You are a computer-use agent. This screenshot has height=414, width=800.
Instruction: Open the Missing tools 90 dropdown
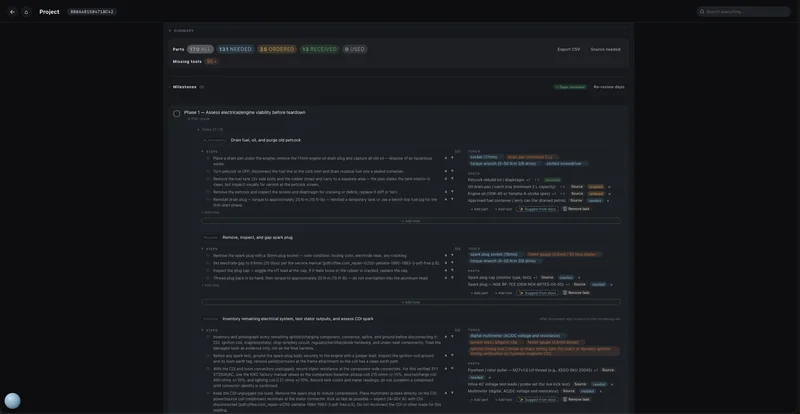tap(212, 61)
